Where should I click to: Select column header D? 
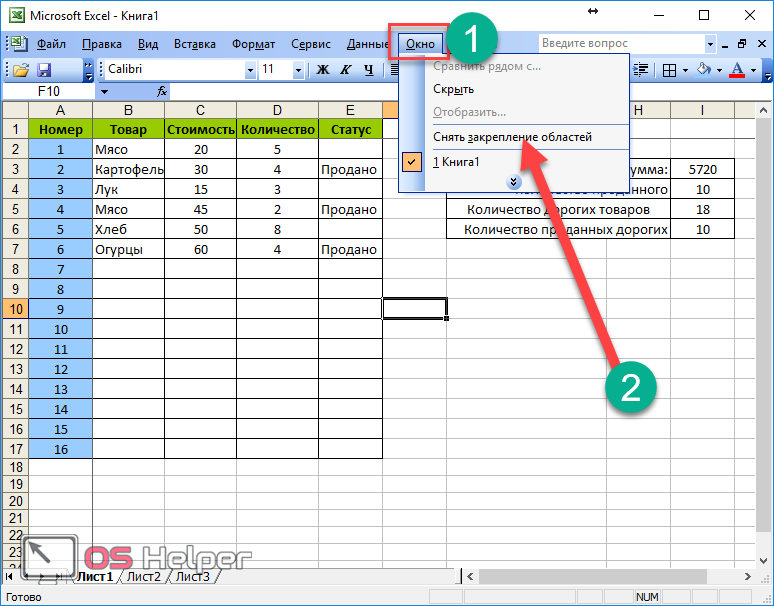click(x=277, y=110)
